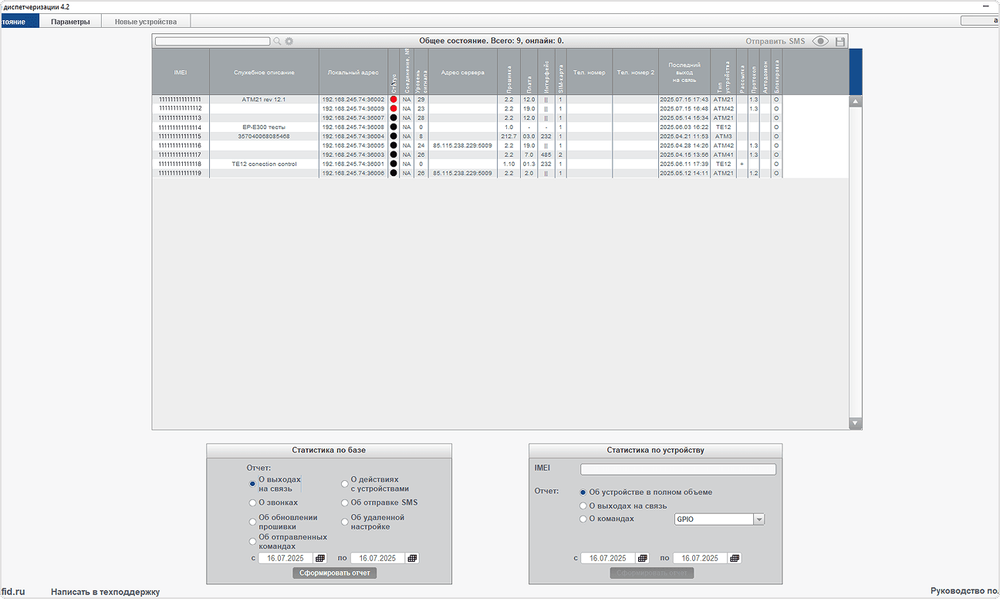
Task: Select the "О звонках" report option
Action: [253, 502]
